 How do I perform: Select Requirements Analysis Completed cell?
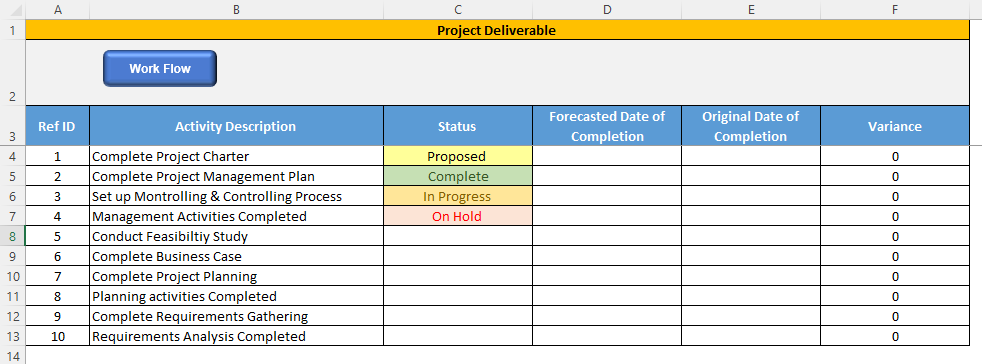point(236,336)
